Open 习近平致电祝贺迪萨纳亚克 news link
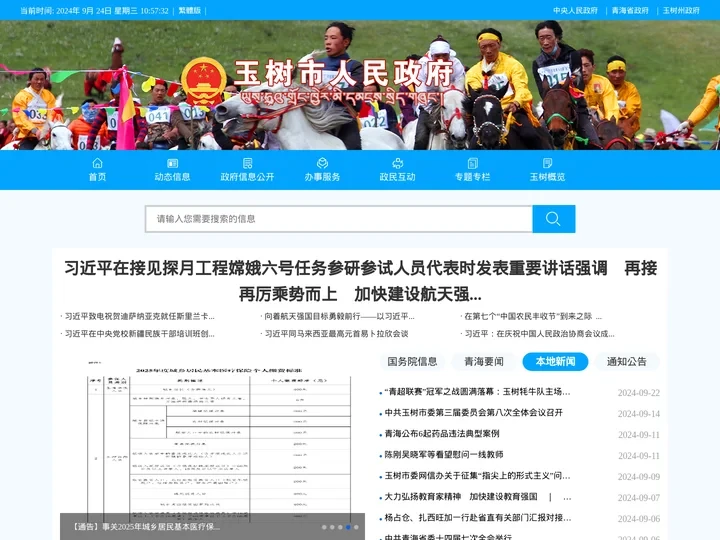The image size is (720, 540). click(x=140, y=316)
